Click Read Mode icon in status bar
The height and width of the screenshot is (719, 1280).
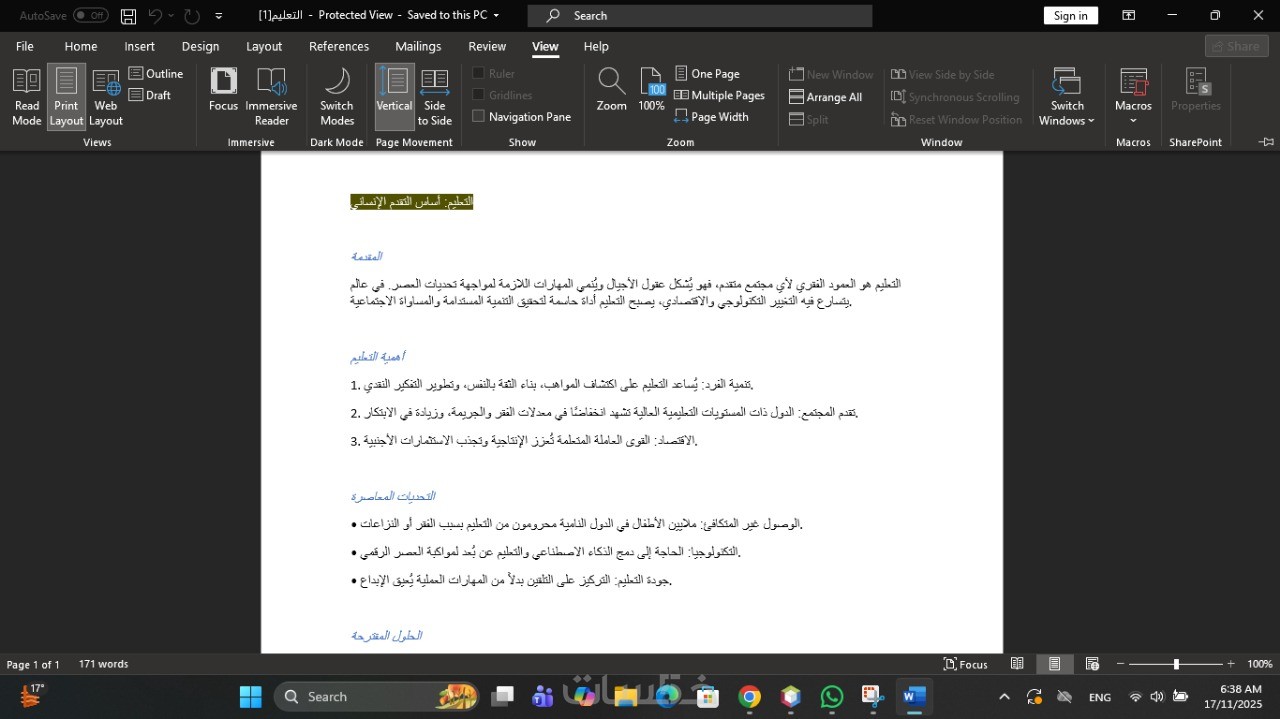[x=1017, y=664]
